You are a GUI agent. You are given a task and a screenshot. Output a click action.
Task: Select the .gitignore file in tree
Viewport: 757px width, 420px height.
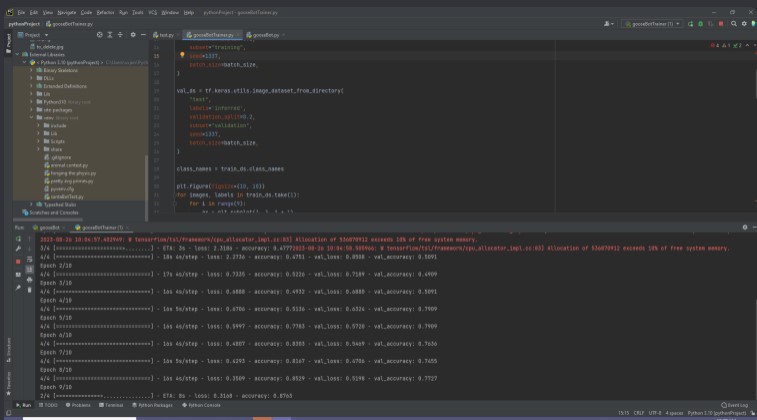57,157
